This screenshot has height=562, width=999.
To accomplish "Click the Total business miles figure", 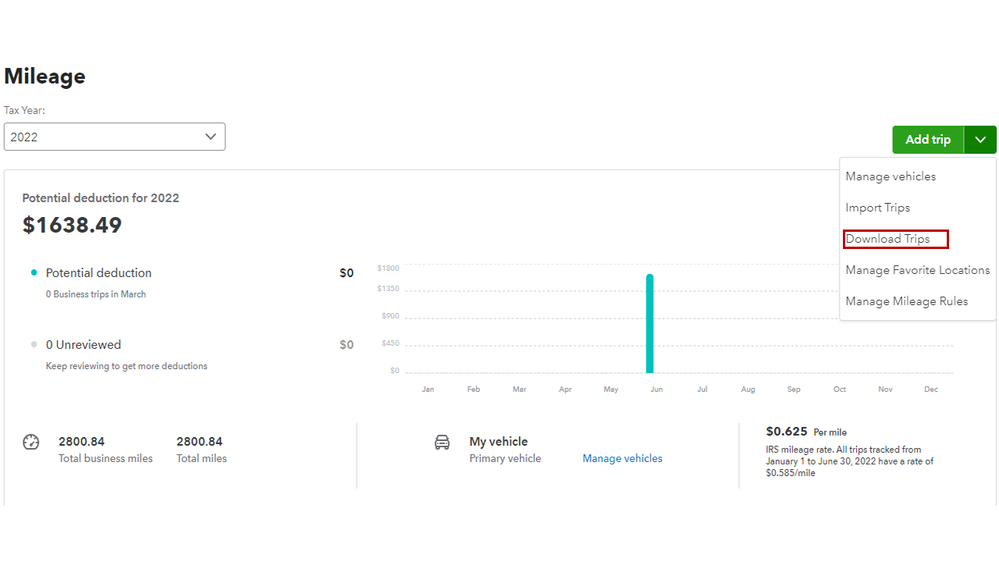I will 81,441.
